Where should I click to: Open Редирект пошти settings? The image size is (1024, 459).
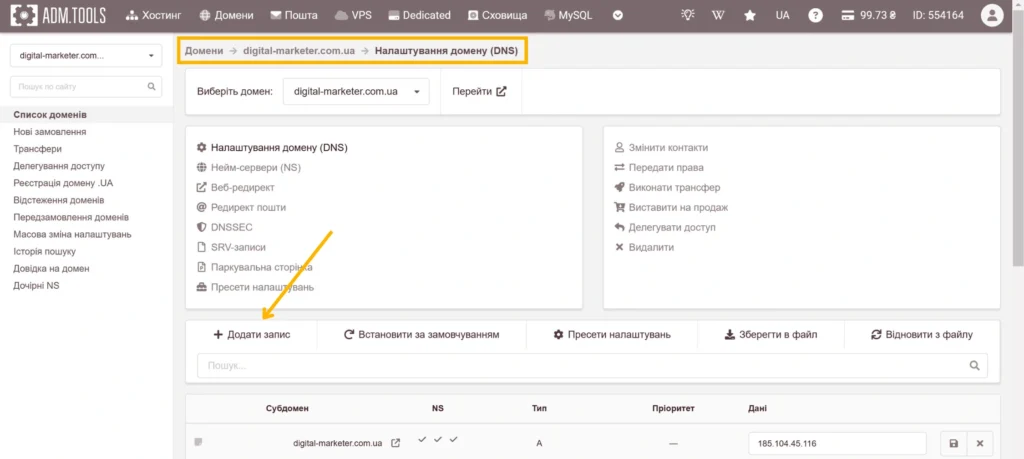click(241, 207)
